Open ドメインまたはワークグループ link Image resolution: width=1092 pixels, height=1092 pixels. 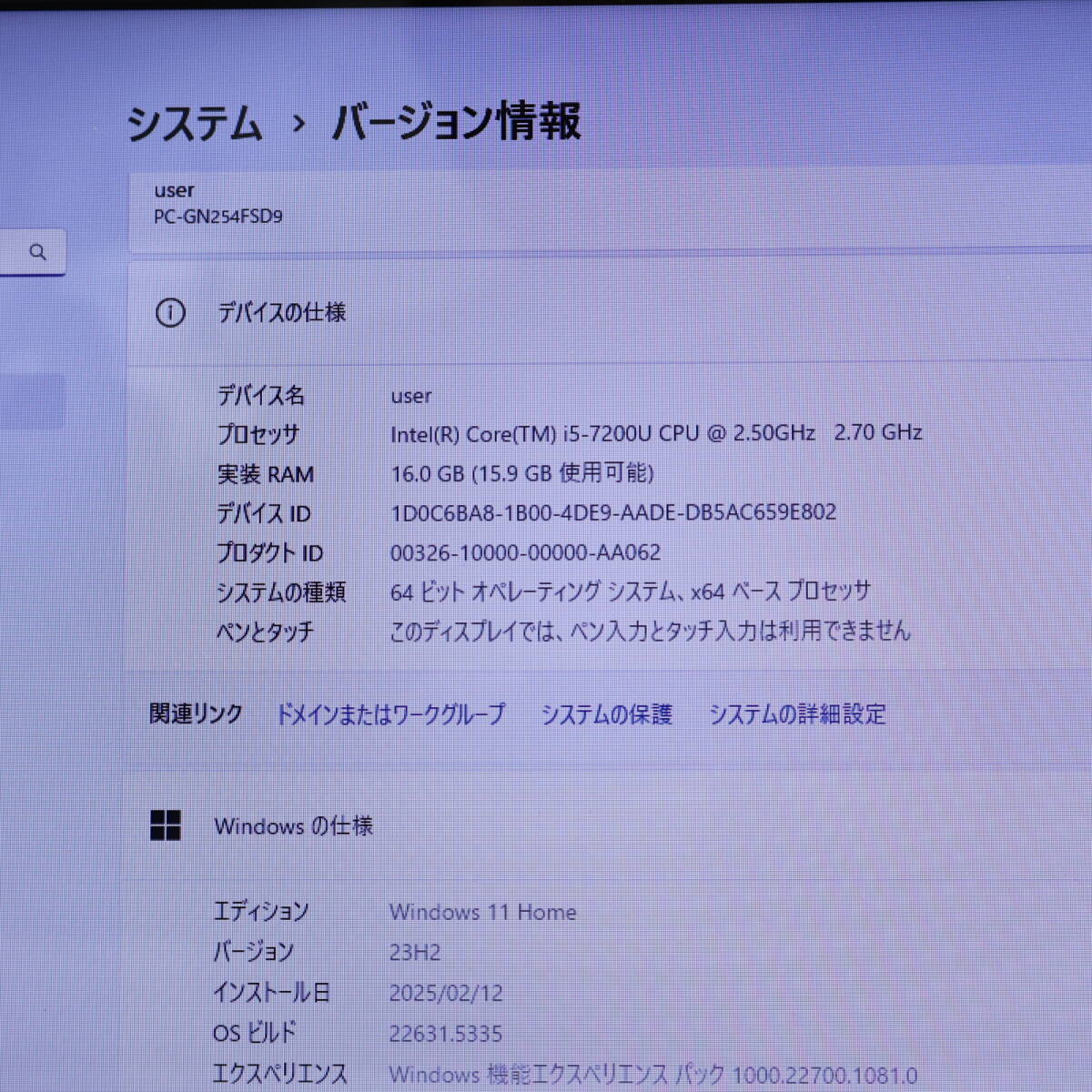click(x=390, y=714)
